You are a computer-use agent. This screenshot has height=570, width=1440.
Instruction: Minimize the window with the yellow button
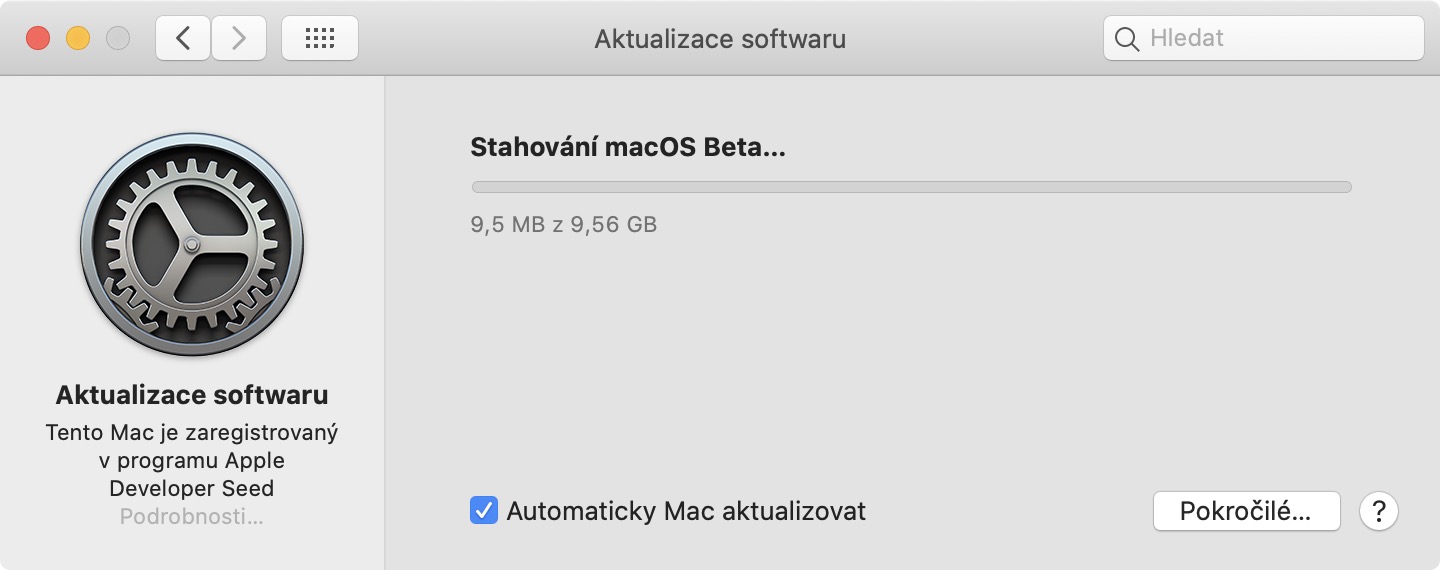78,38
